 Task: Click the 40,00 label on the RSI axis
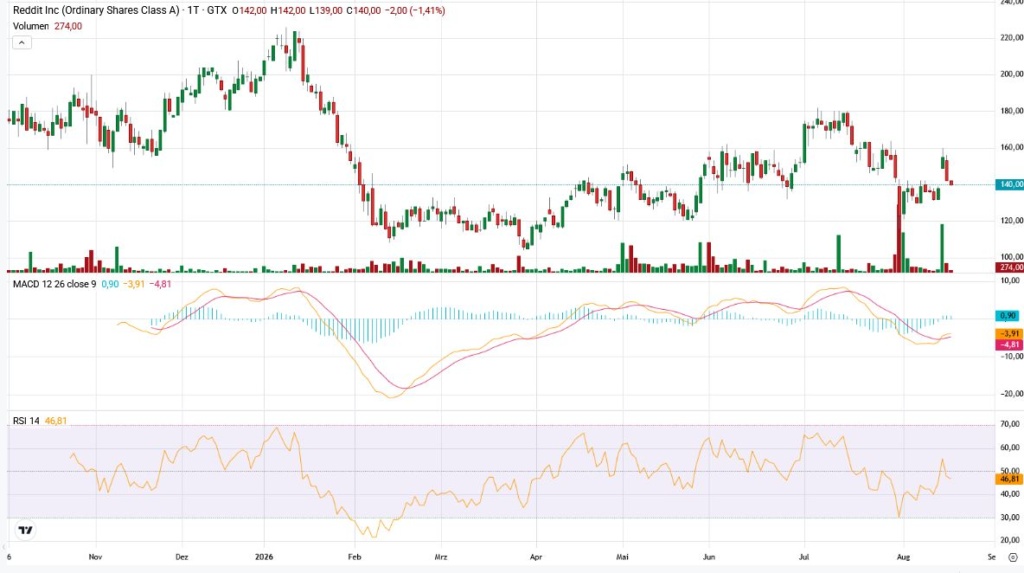(x=1010, y=494)
